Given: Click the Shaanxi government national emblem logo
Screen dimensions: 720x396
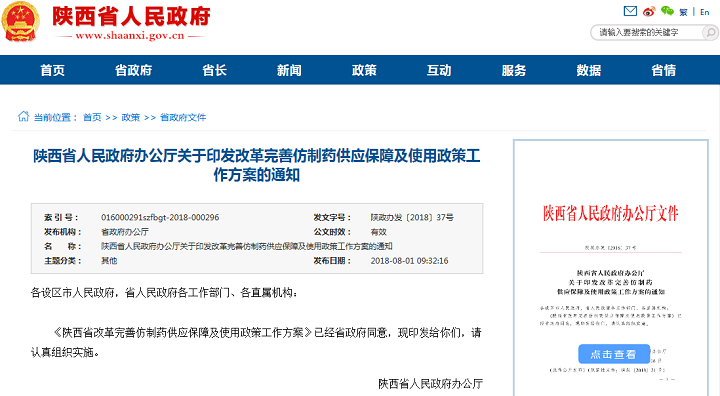Looking at the screenshot, I should [20, 22].
